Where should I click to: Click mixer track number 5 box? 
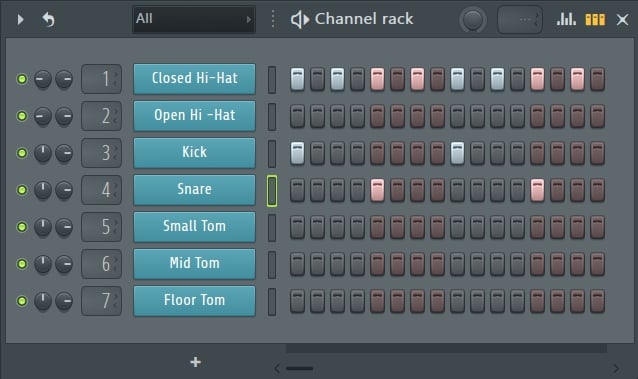pyautogui.click(x=101, y=227)
